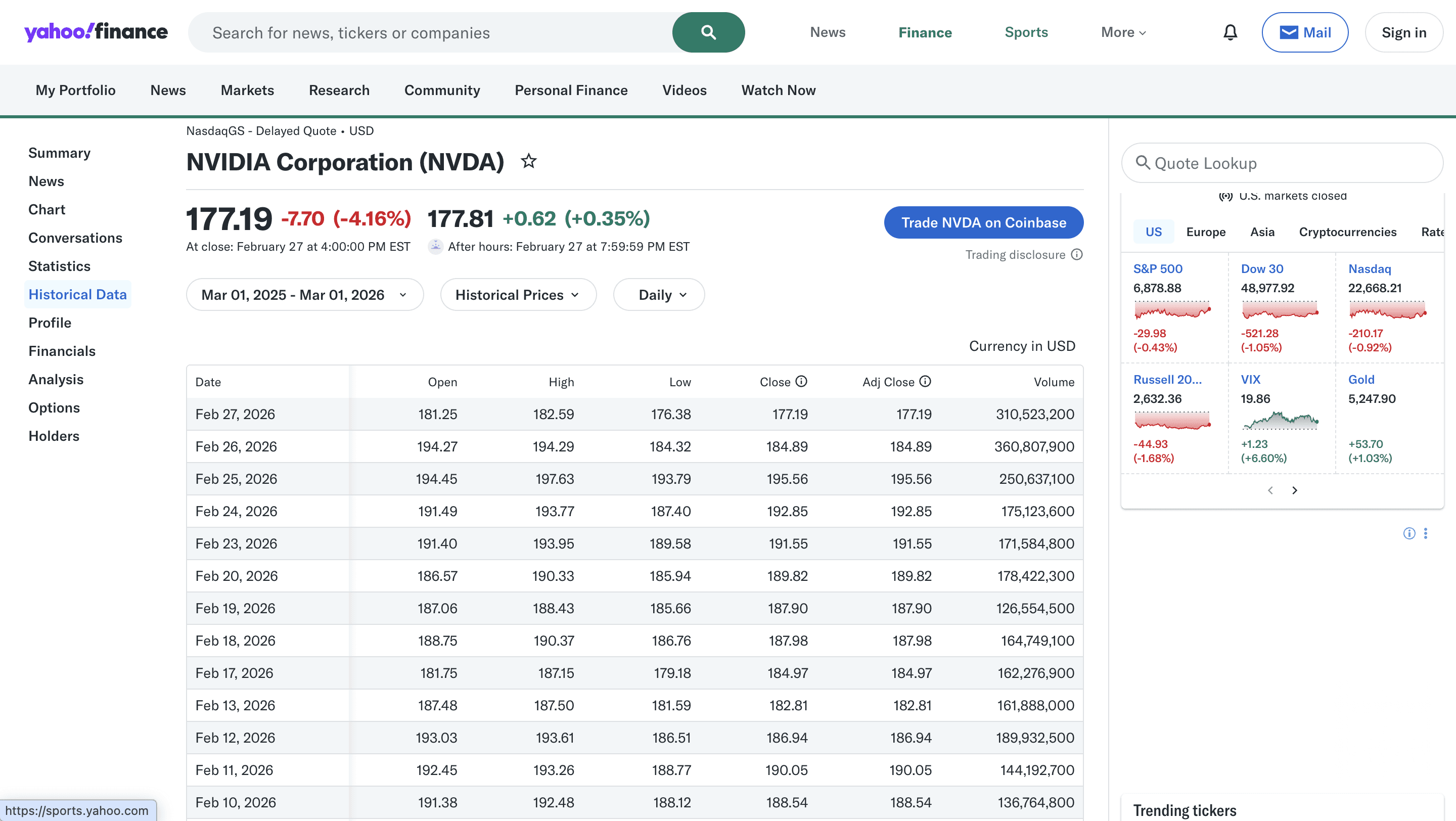Viewport: 1456px width, 821px height.
Task: Open the Mar 01, 2025 date range picker
Action: point(304,294)
